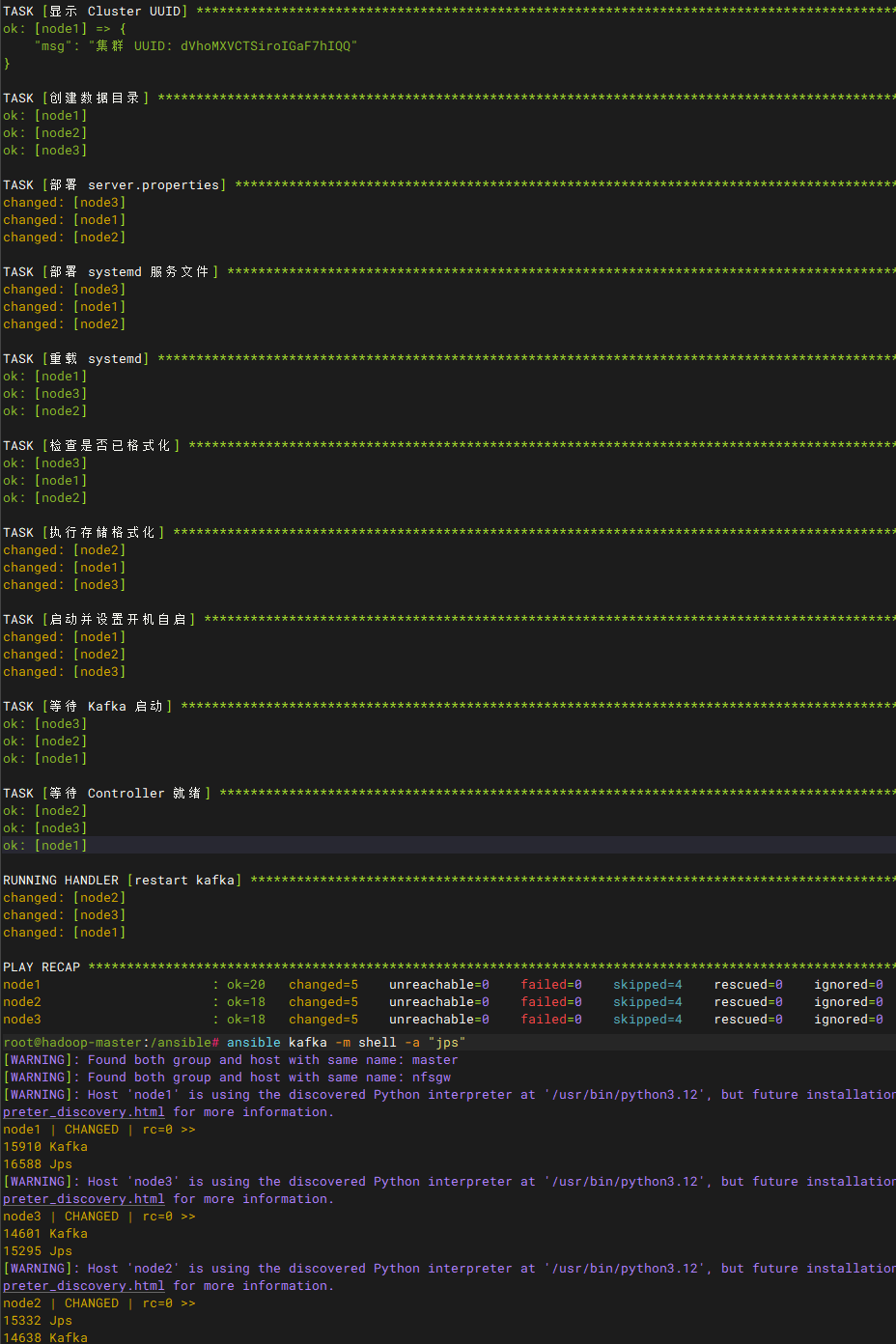
Task: Click the '16588 Jps' process line
Action: (x=38, y=1164)
